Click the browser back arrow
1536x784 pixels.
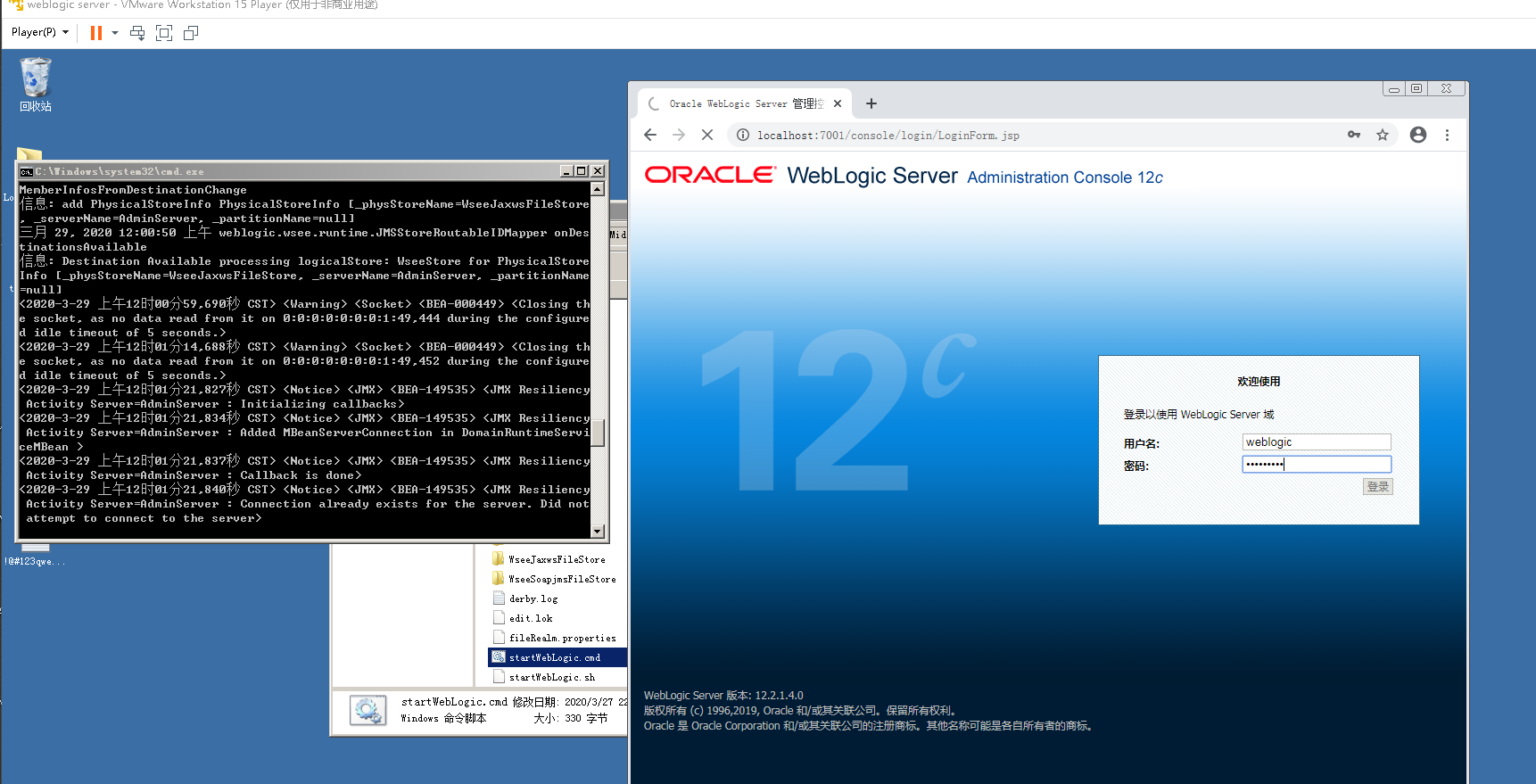(650, 135)
